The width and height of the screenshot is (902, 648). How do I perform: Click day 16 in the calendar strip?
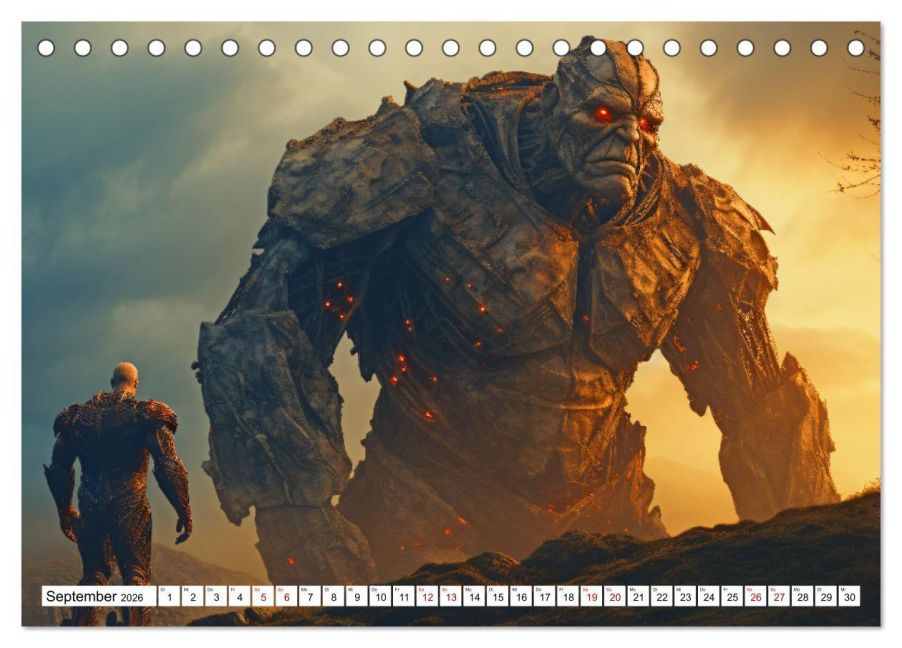click(521, 596)
